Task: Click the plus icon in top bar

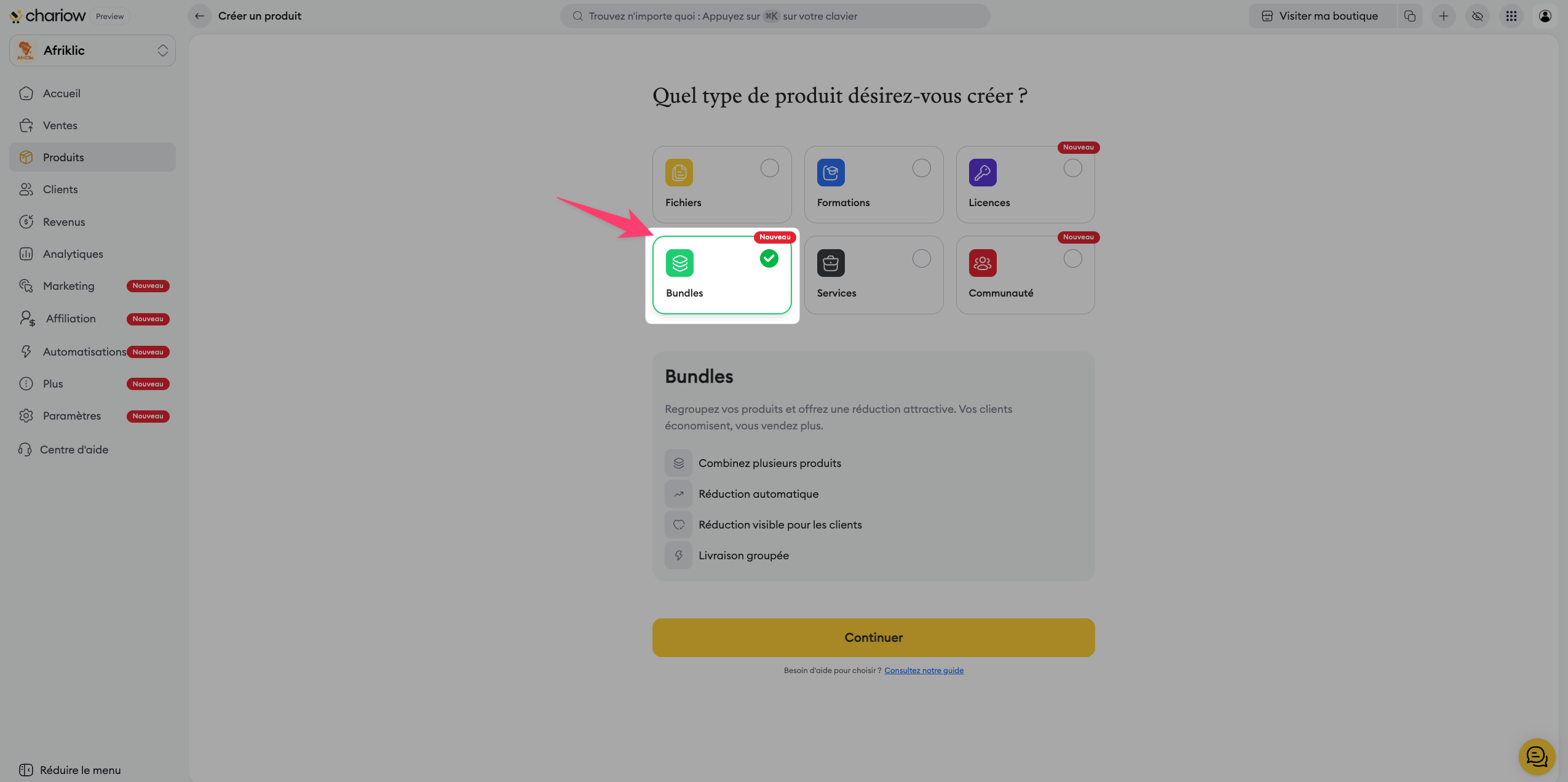Action: point(1443,16)
